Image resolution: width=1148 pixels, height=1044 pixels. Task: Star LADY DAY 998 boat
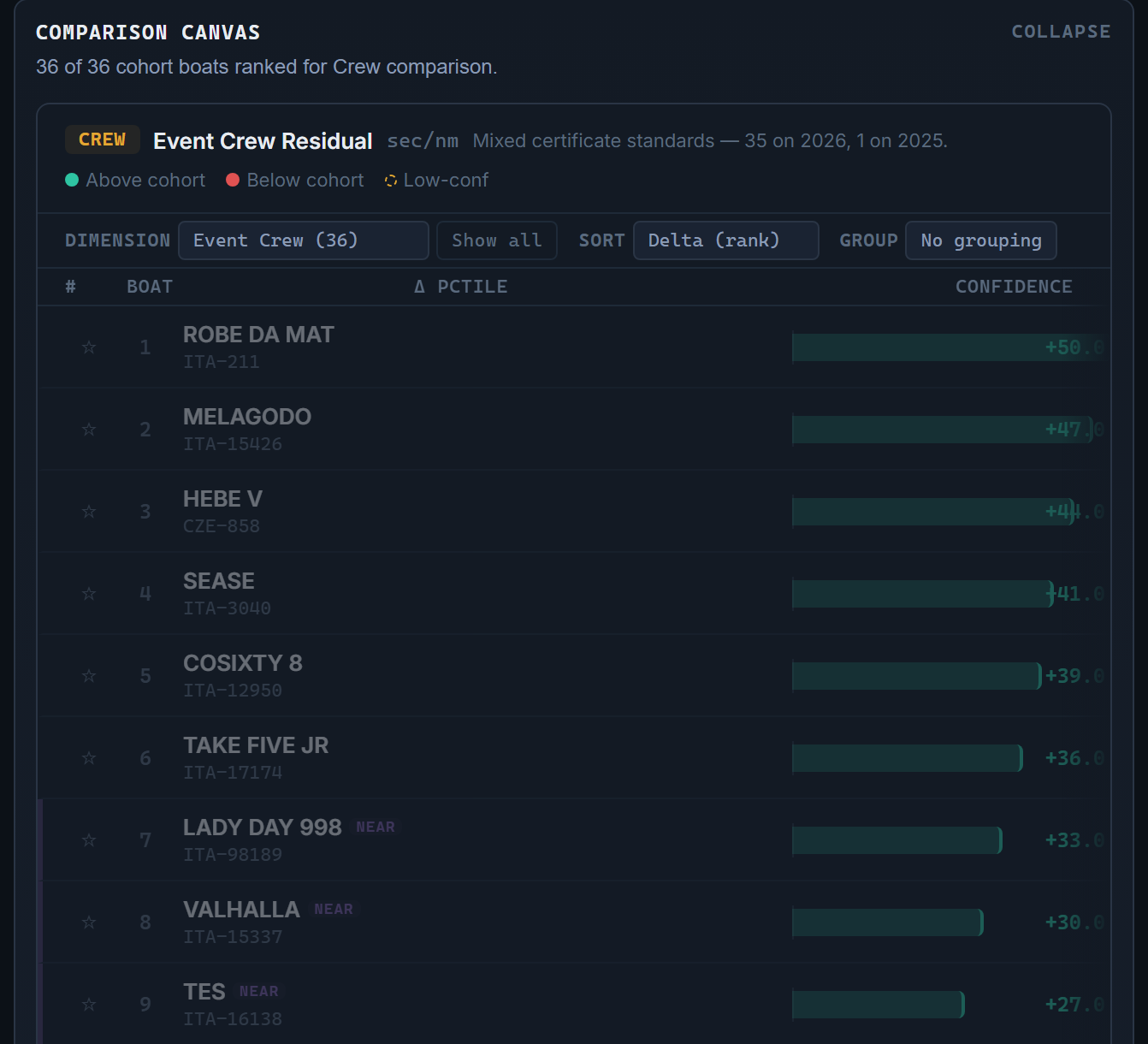[x=89, y=839]
